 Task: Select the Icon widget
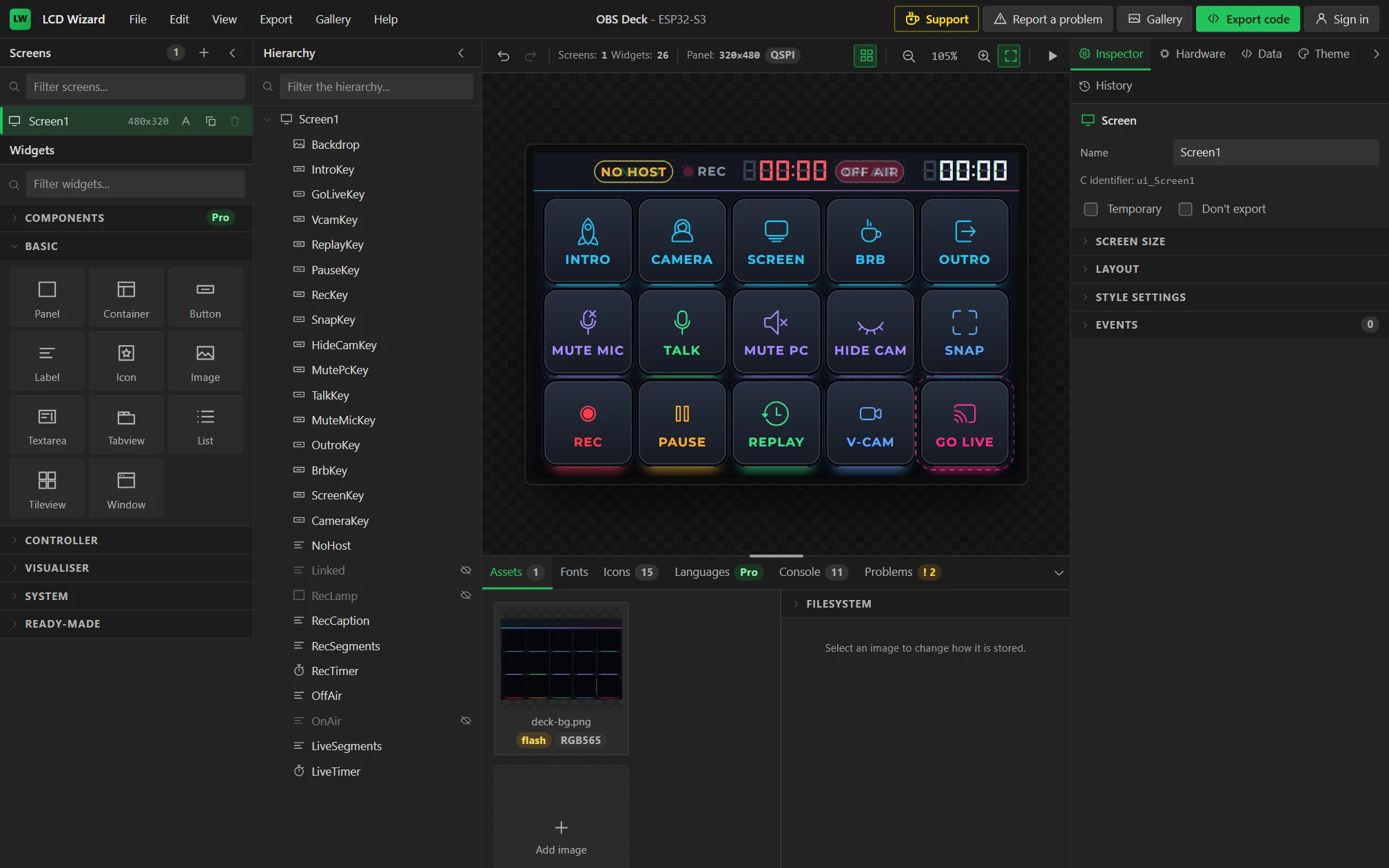pos(126,362)
